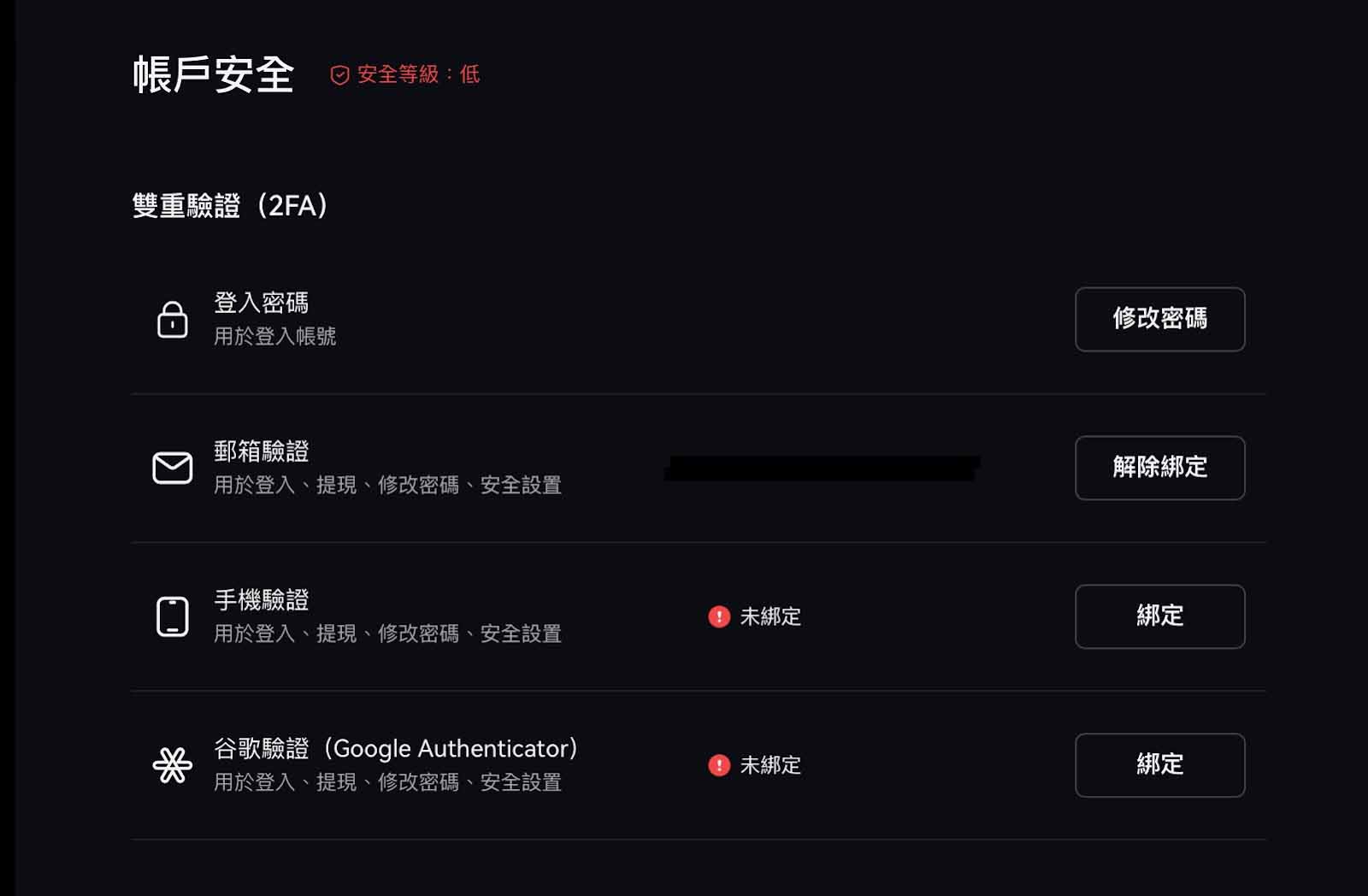1368x896 pixels.
Task: Click the 用於登入帳號 description text
Action: point(275,337)
